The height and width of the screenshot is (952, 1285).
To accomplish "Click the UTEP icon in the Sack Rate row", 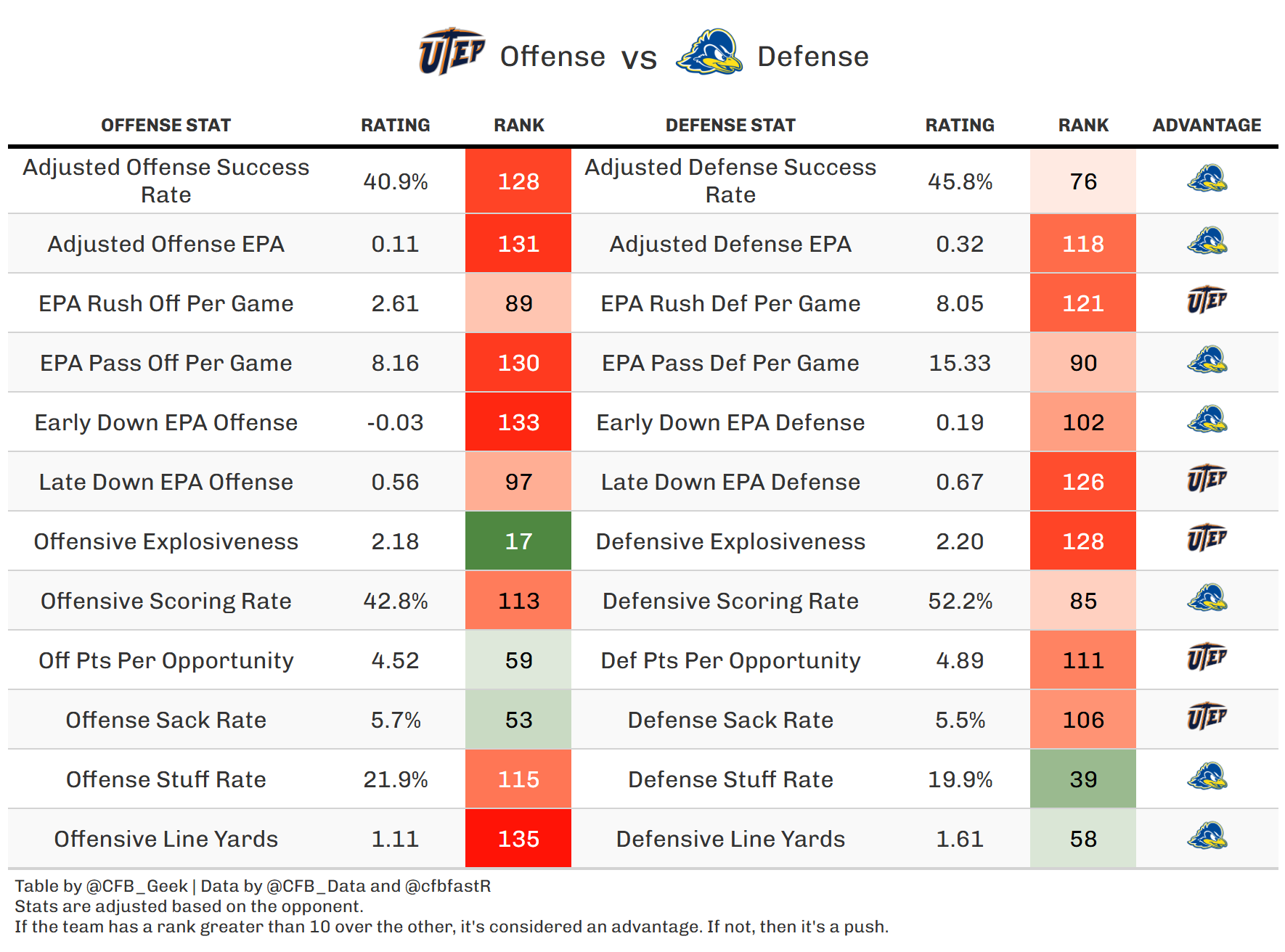I will click(1207, 717).
